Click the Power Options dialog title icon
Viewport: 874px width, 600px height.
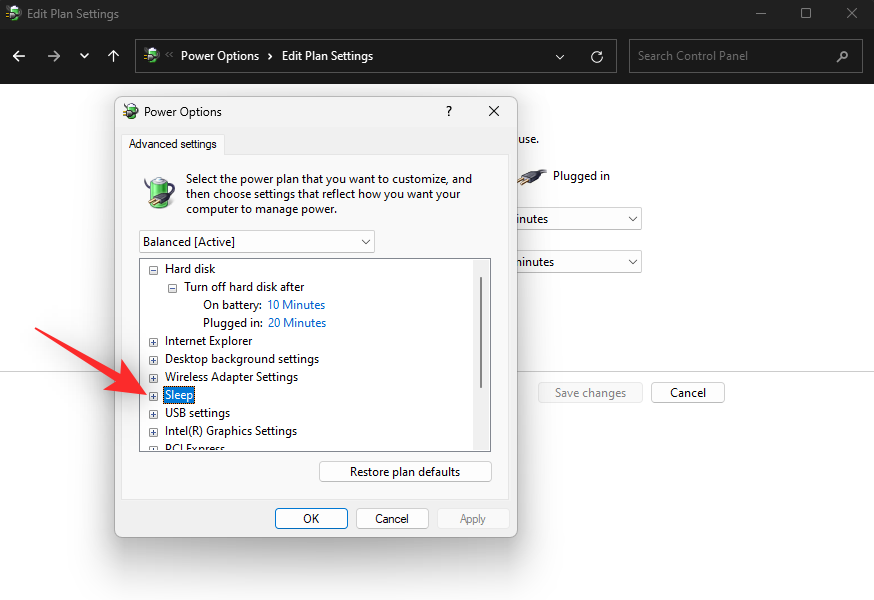131,111
